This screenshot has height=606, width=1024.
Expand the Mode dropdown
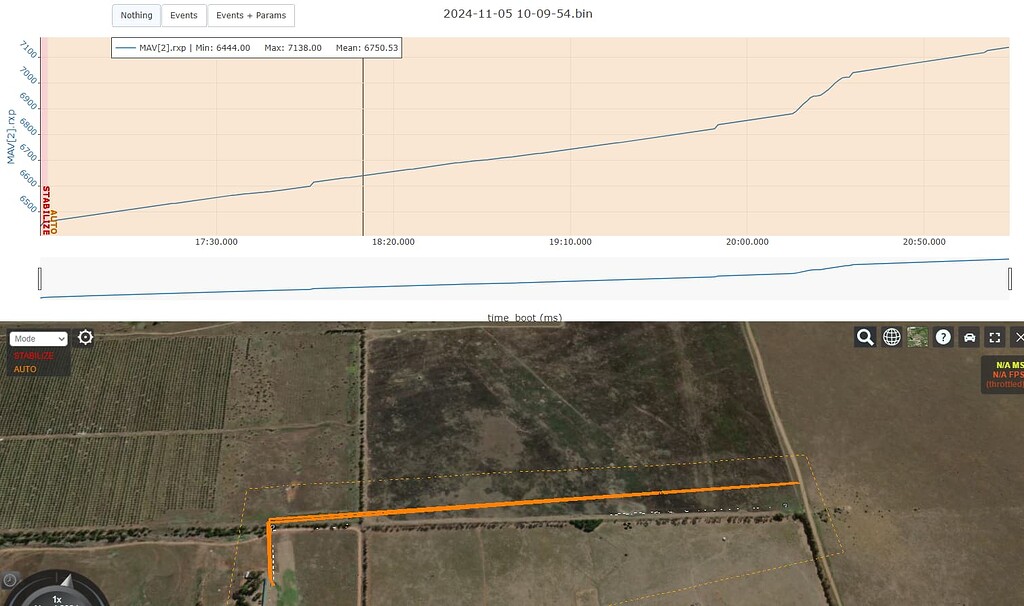(38, 339)
